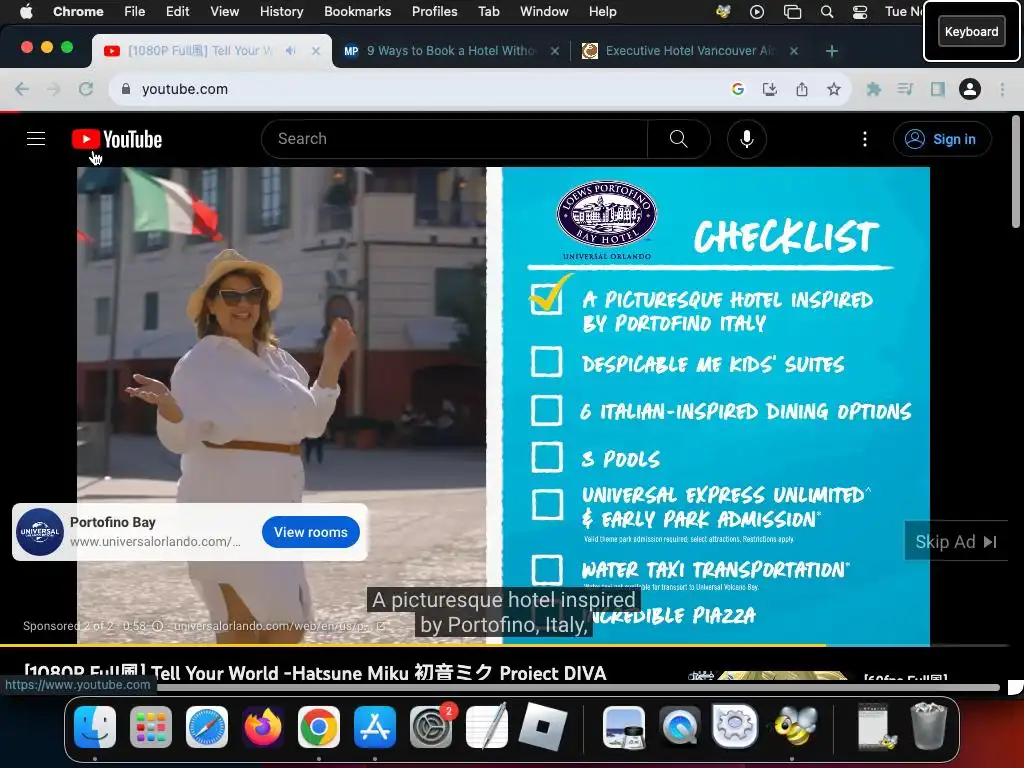Image resolution: width=1024 pixels, height=768 pixels.
Task: Open the Bookmarks menu
Action: click(357, 11)
